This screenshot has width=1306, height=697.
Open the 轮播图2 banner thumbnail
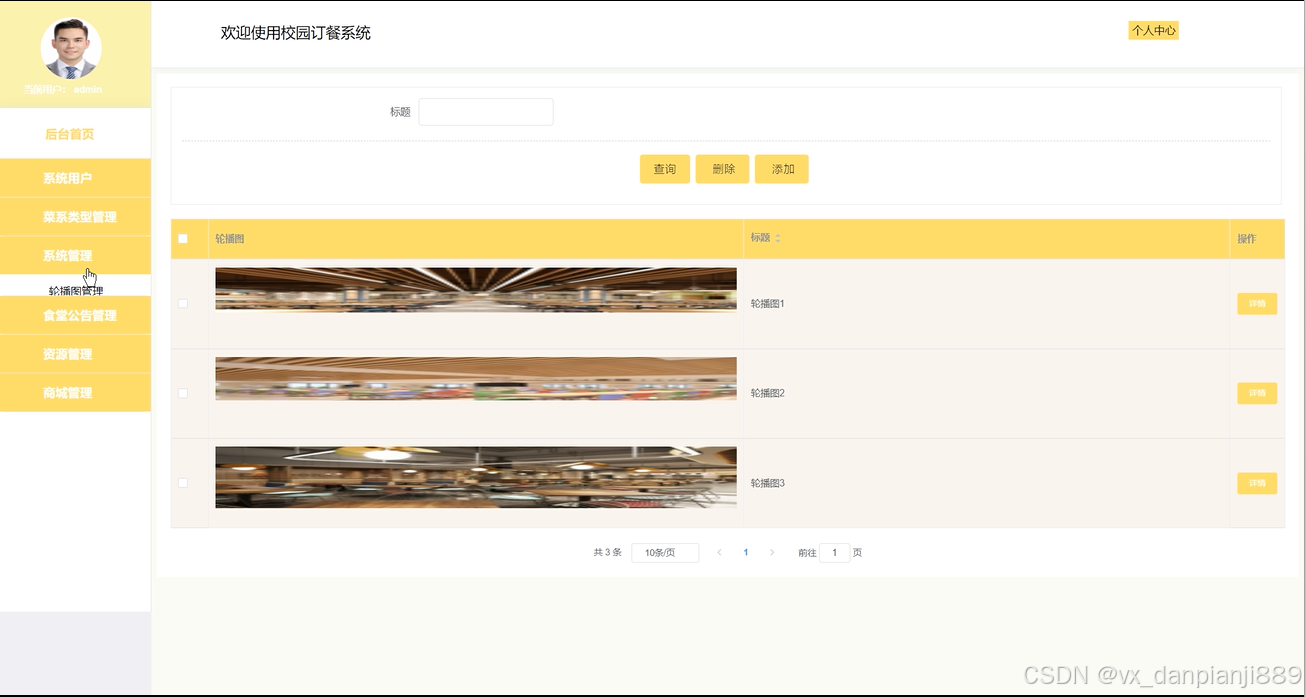(476, 379)
